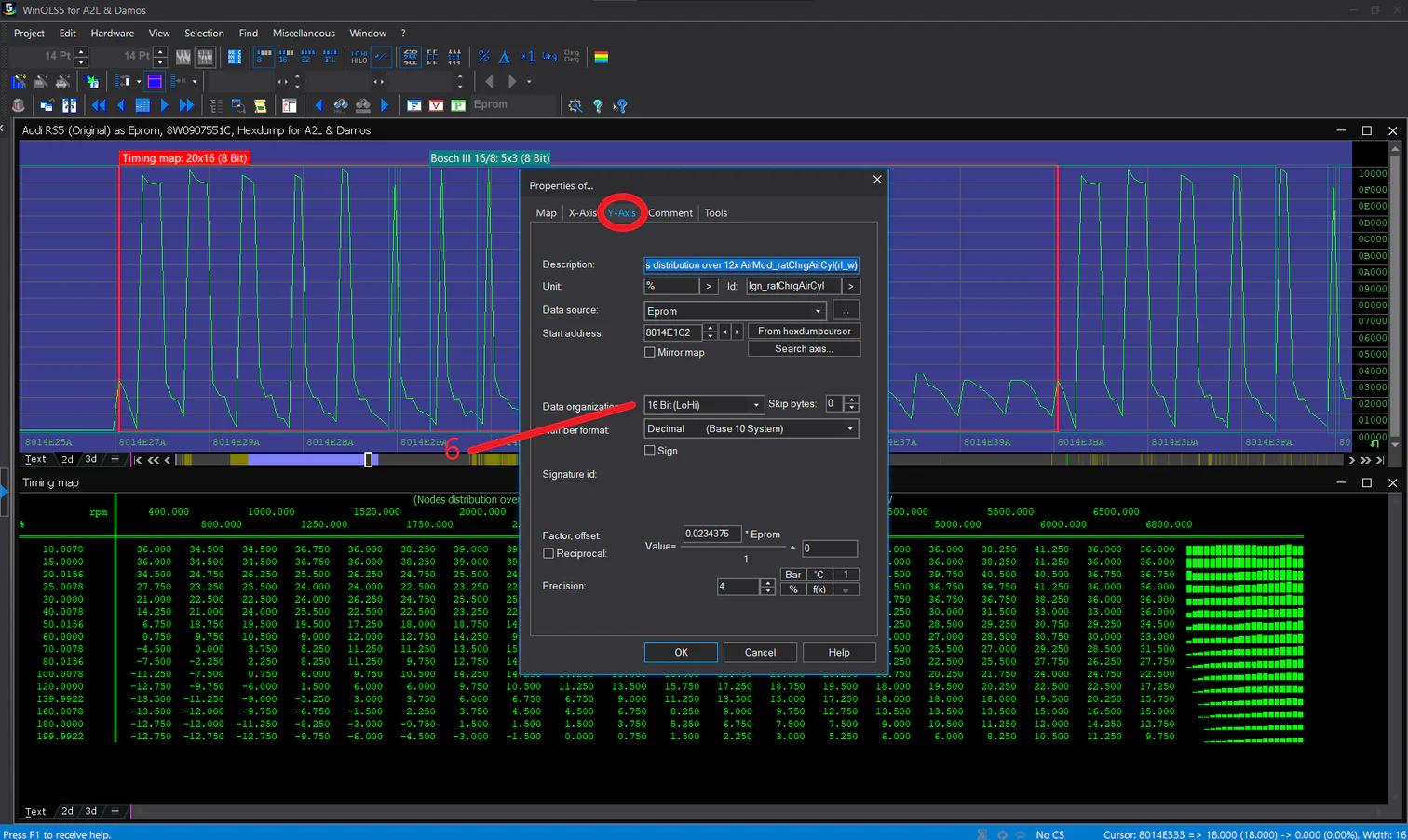Enable the Sign checkbox
Viewport: 1408px width, 840px height.
650,450
